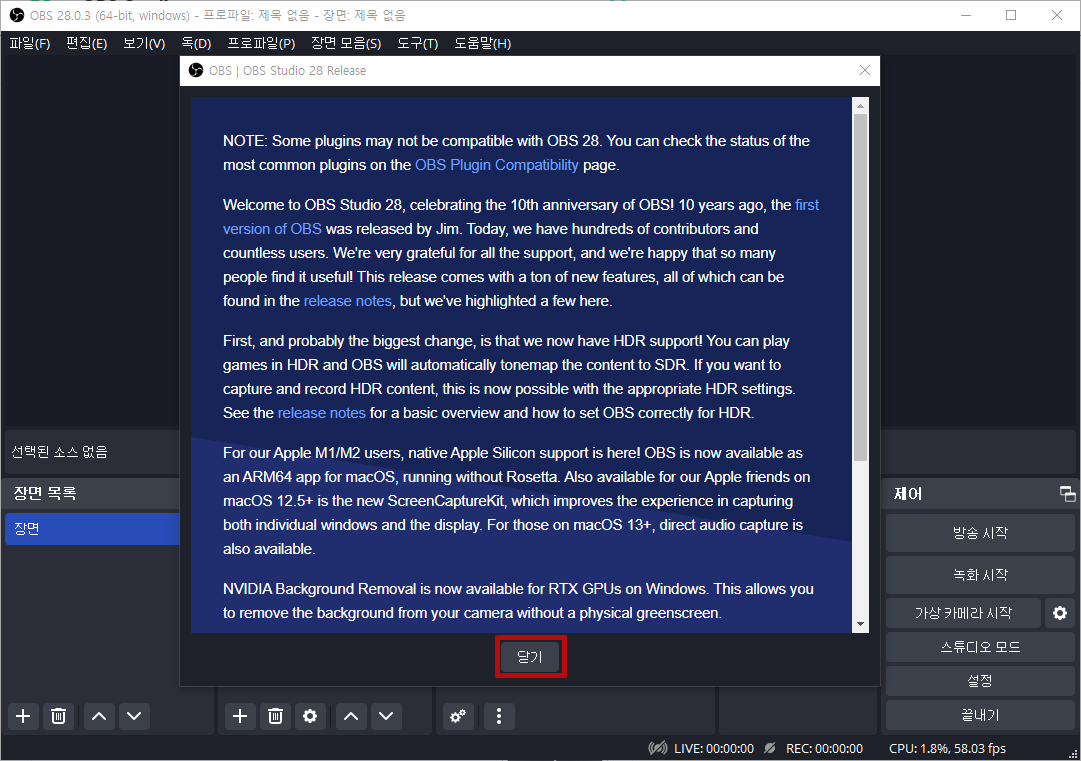
Task: Open 도구(T) menu
Action: pyautogui.click(x=418, y=43)
